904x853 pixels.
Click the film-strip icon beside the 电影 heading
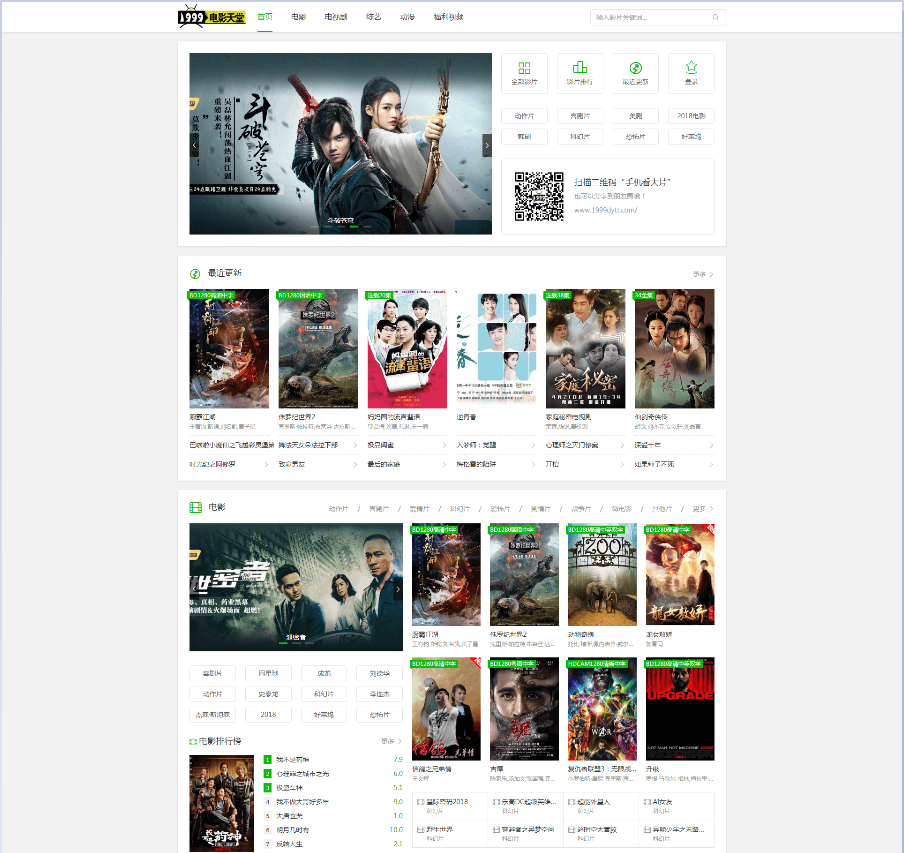tap(195, 507)
